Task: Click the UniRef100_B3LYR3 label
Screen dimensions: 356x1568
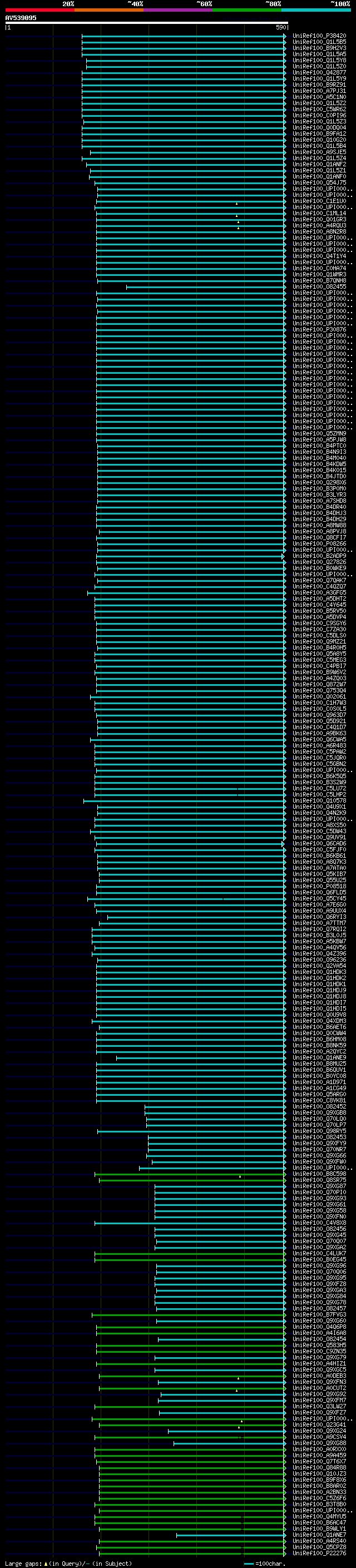Action: click(319, 495)
